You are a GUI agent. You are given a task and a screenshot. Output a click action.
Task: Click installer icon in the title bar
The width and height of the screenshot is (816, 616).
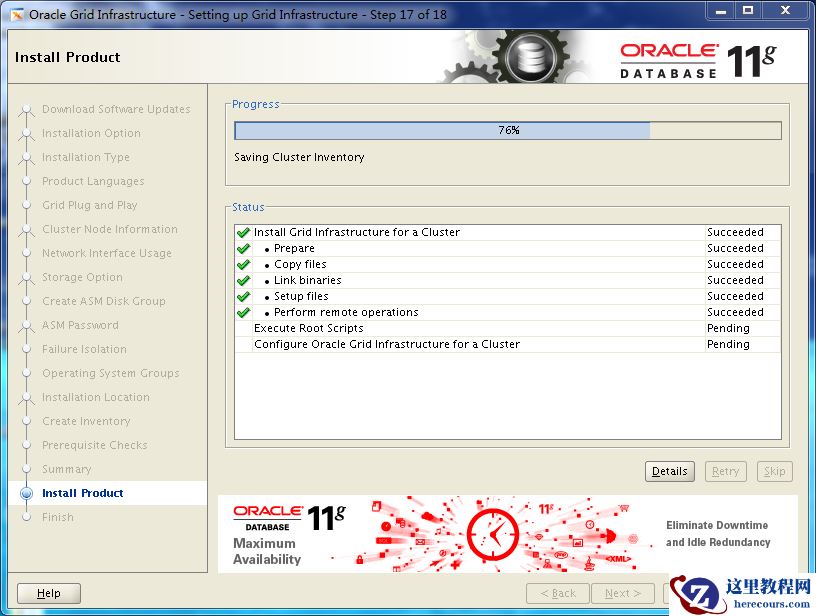17,15
